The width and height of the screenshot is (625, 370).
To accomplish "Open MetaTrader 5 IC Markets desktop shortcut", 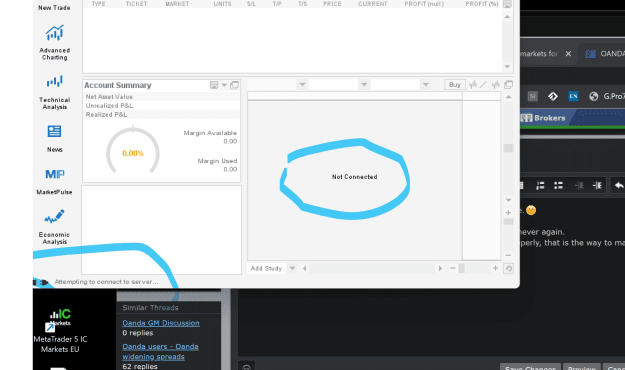I will click(60, 331).
